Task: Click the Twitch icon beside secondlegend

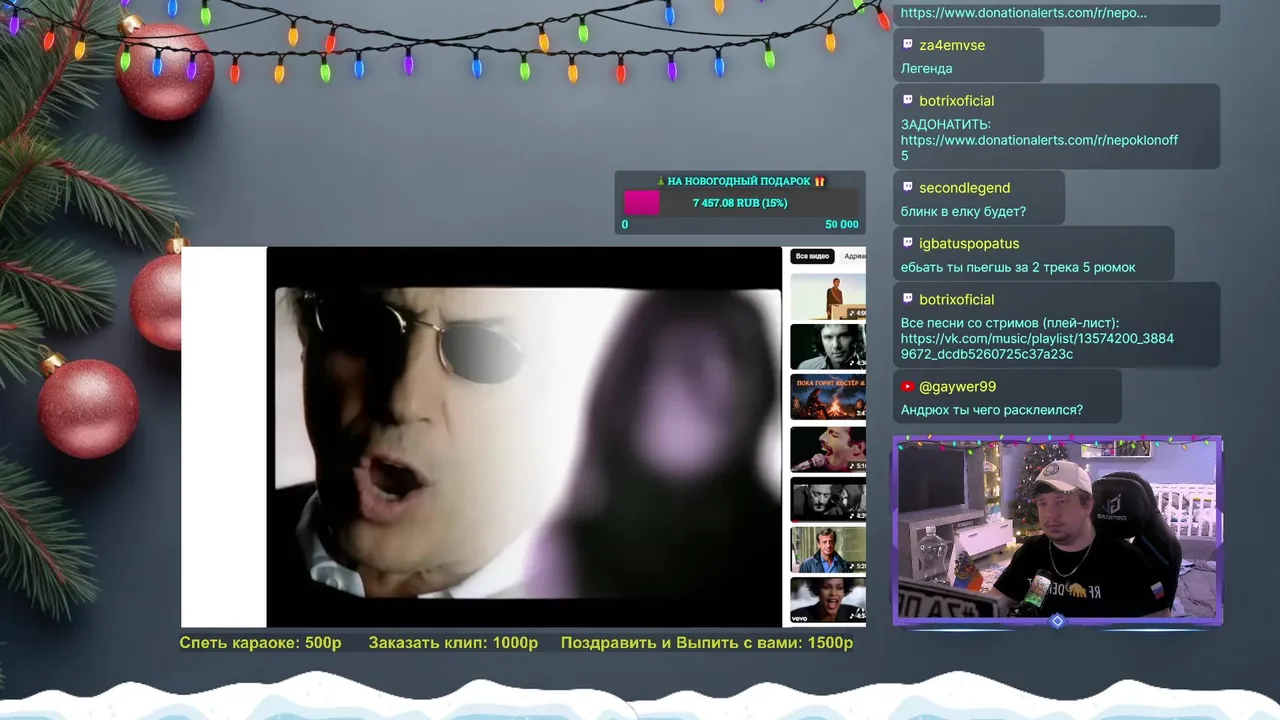Action: 908,187
